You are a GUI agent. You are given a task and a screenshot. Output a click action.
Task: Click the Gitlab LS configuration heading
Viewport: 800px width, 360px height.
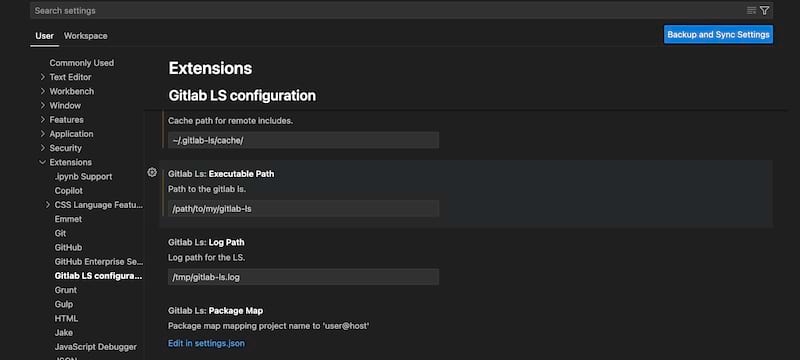click(242, 95)
